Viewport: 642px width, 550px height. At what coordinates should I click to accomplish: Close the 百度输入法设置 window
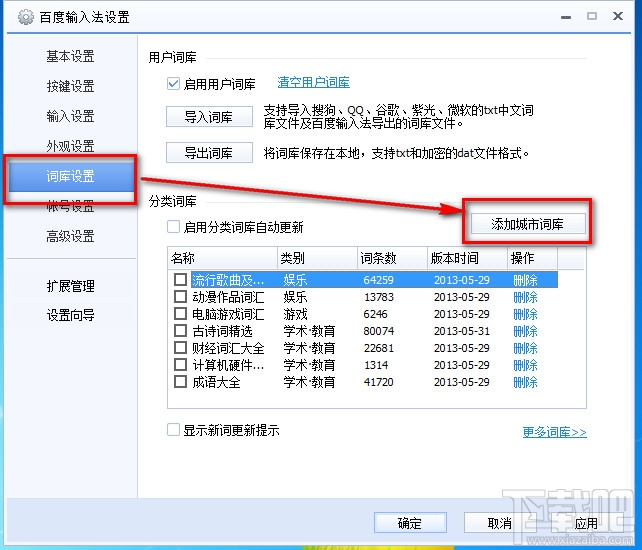click(x=618, y=16)
